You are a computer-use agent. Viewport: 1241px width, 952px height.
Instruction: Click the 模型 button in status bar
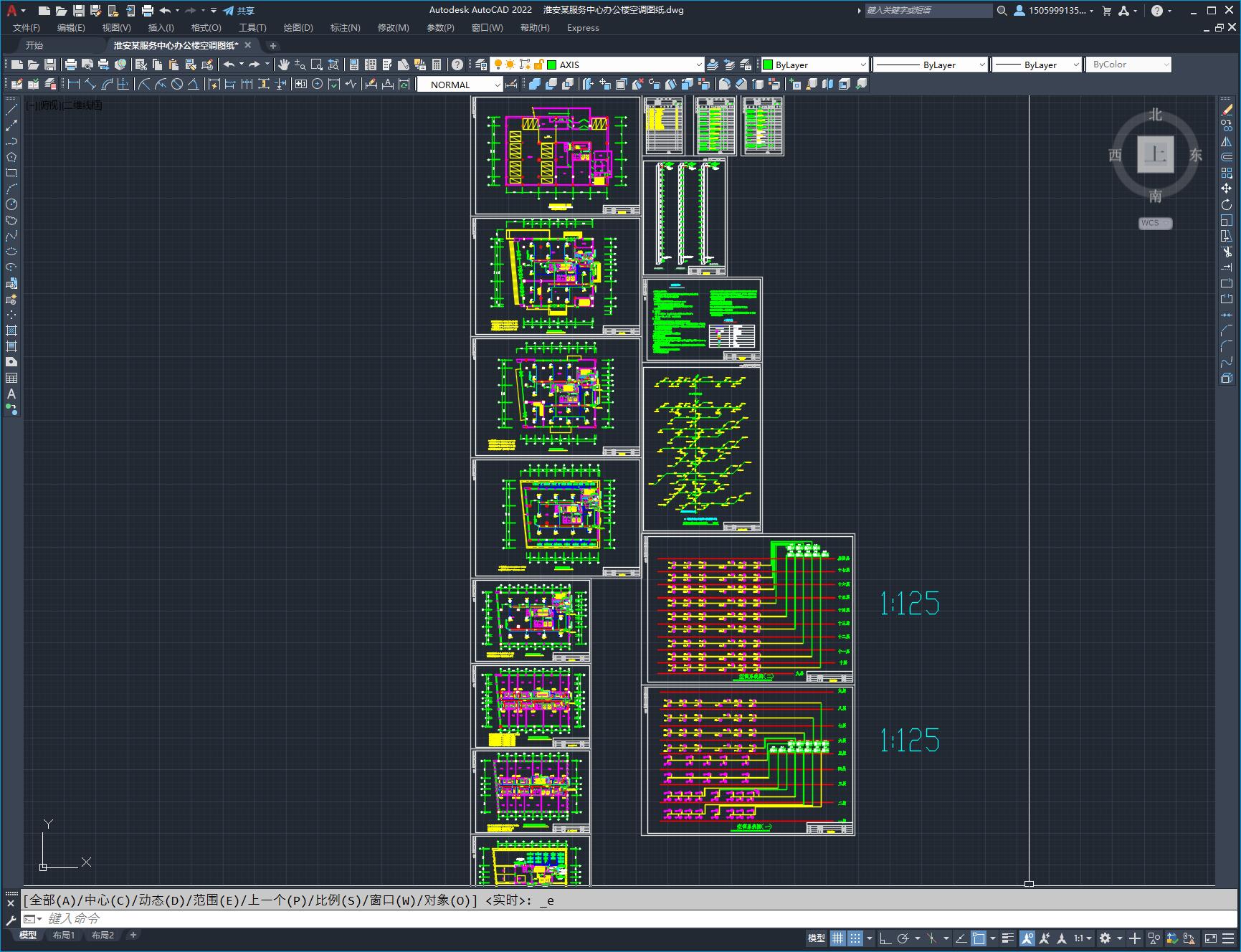817,938
